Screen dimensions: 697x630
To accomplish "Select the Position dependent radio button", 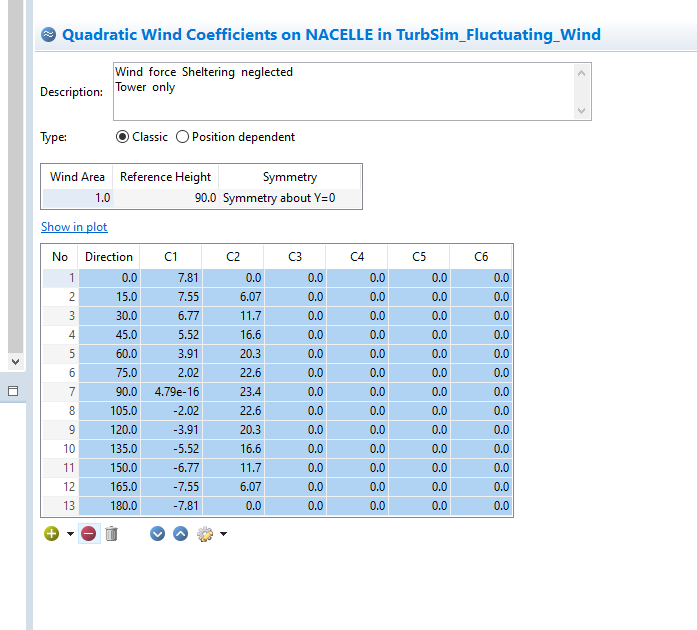I will click(x=182, y=137).
